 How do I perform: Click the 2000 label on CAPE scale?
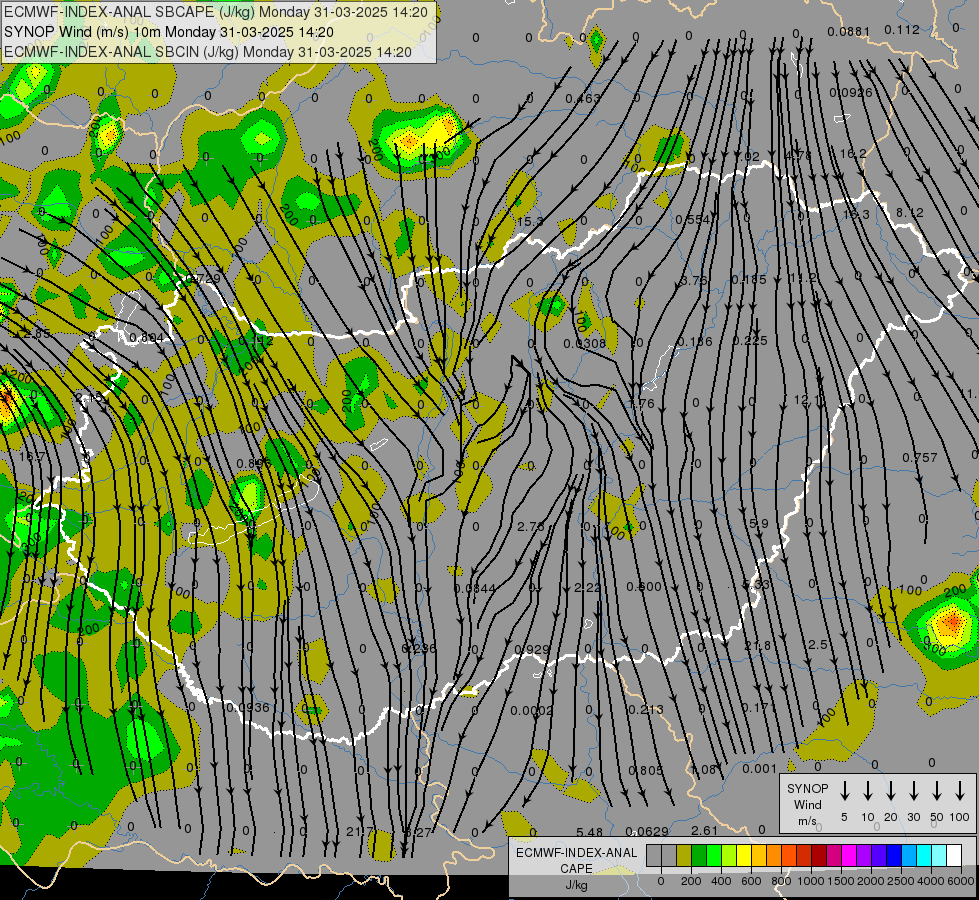click(x=870, y=881)
